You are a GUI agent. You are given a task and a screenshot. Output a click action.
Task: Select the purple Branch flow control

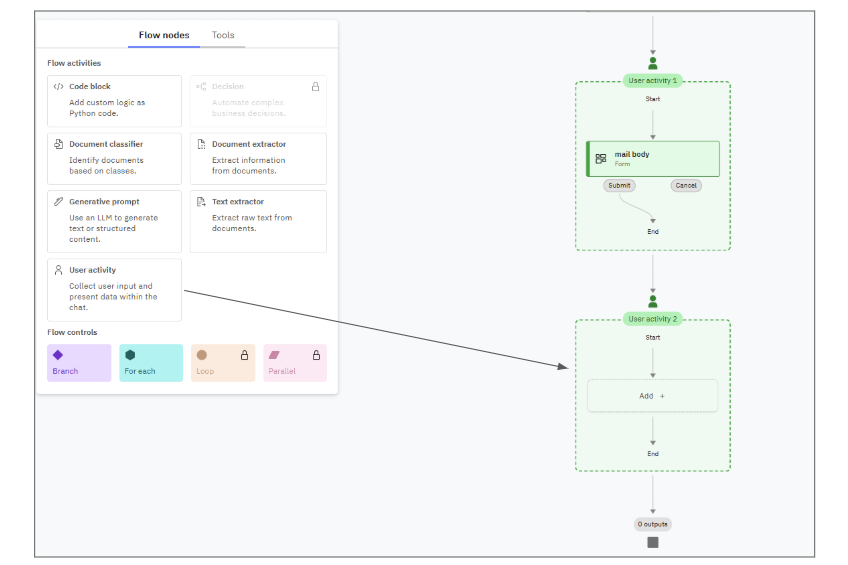point(79,362)
